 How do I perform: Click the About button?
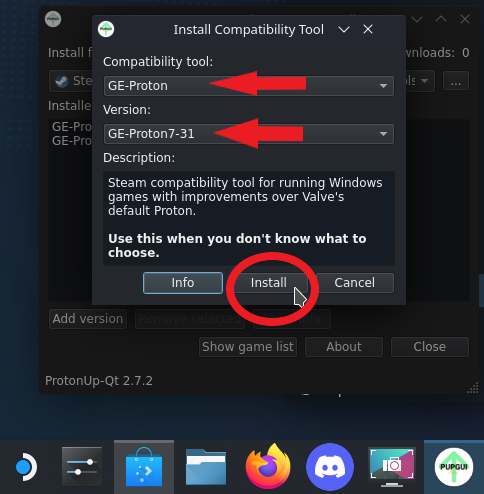(x=344, y=347)
